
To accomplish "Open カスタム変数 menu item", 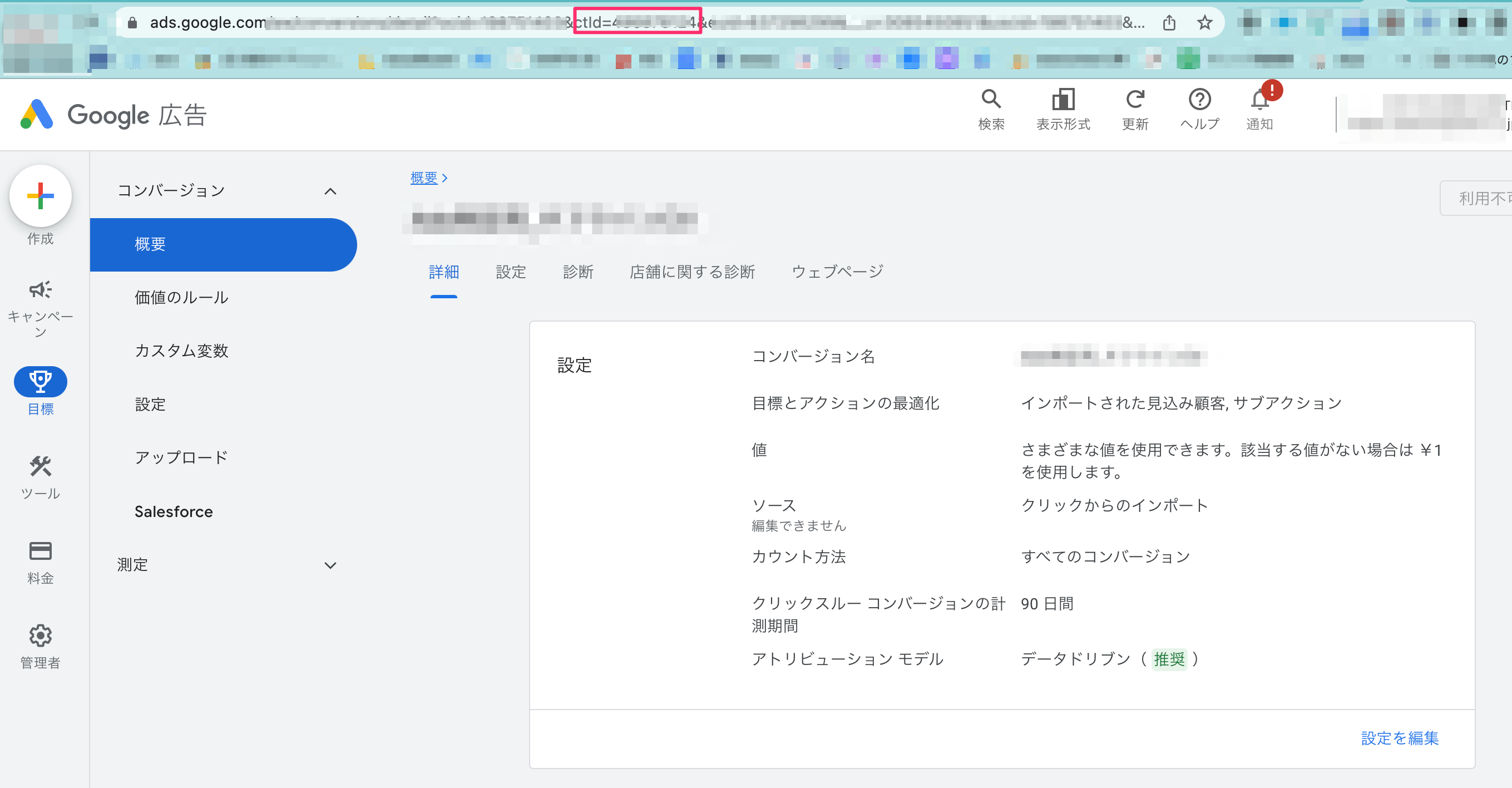I will 181,351.
